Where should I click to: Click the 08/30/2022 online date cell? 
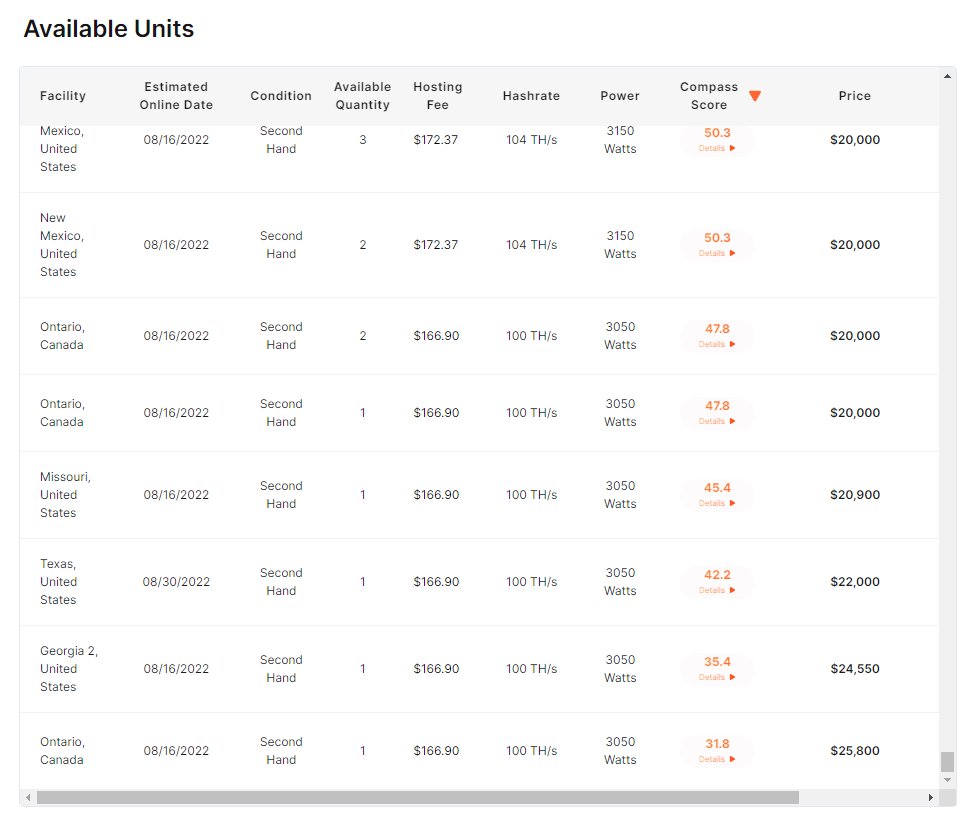click(176, 581)
